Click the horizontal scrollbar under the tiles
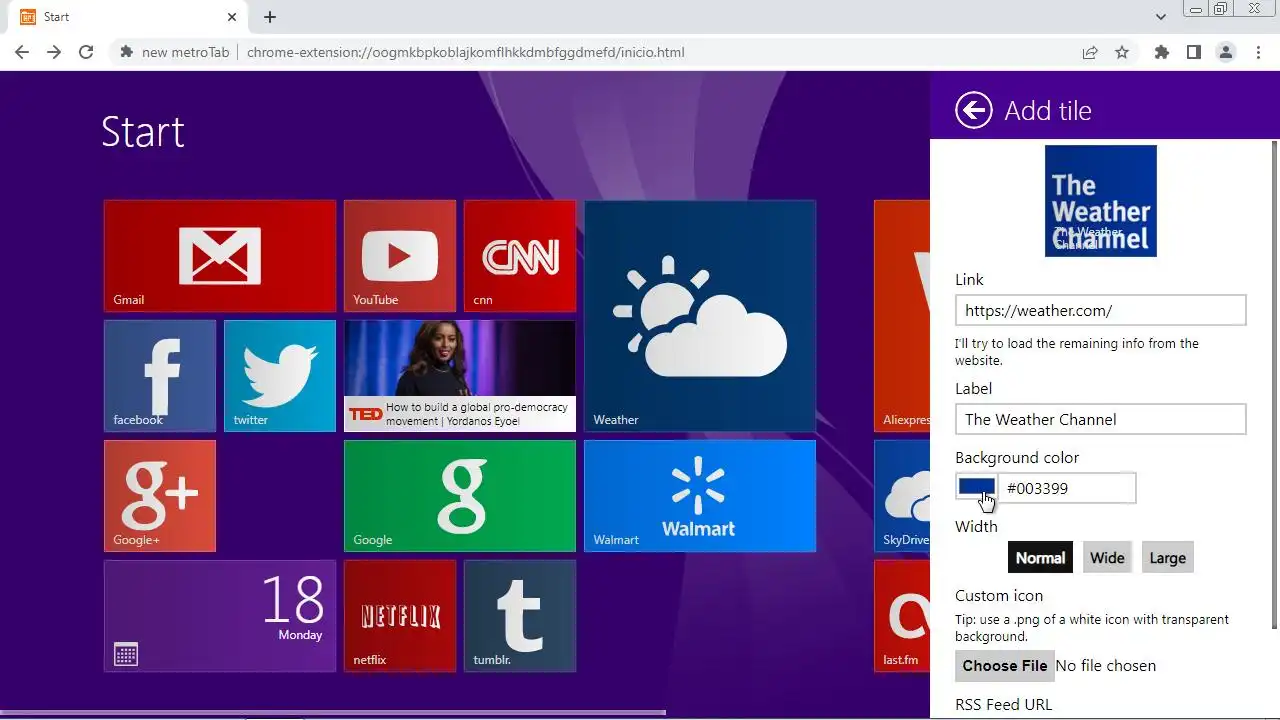The height and width of the screenshot is (720, 1280). [333, 713]
